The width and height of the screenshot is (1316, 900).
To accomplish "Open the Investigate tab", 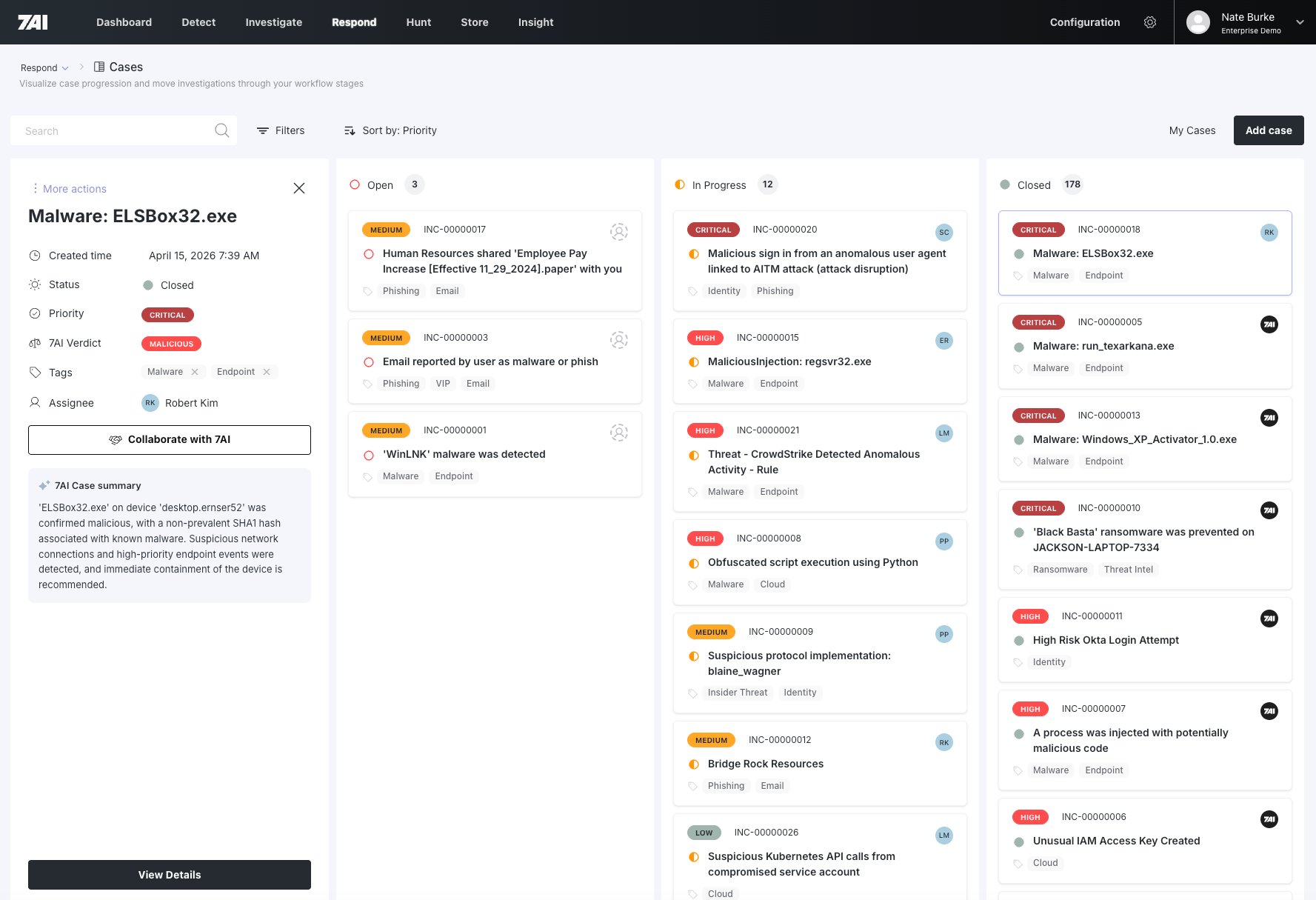I will click(x=273, y=22).
